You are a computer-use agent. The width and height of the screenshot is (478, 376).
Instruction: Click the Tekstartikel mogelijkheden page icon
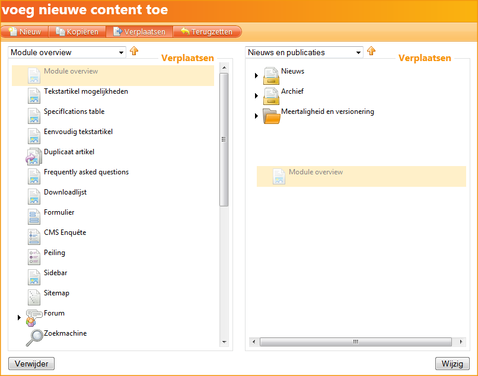[x=34, y=96]
